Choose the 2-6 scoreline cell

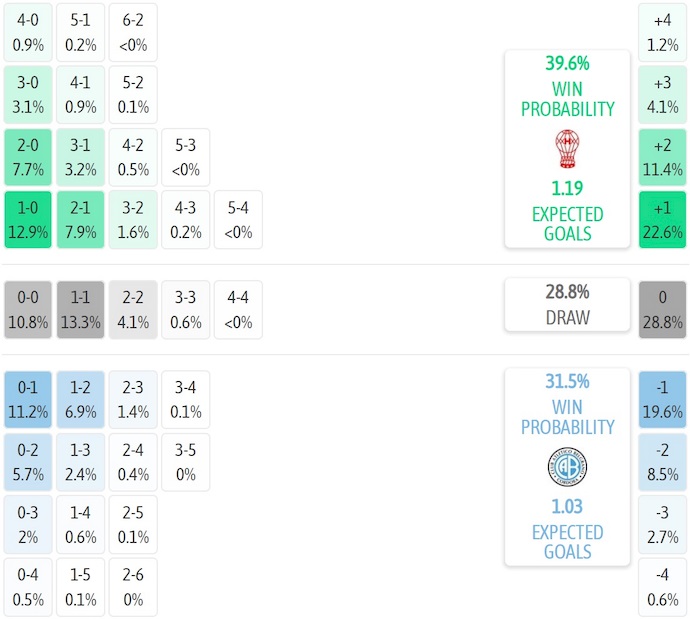click(133, 587)
